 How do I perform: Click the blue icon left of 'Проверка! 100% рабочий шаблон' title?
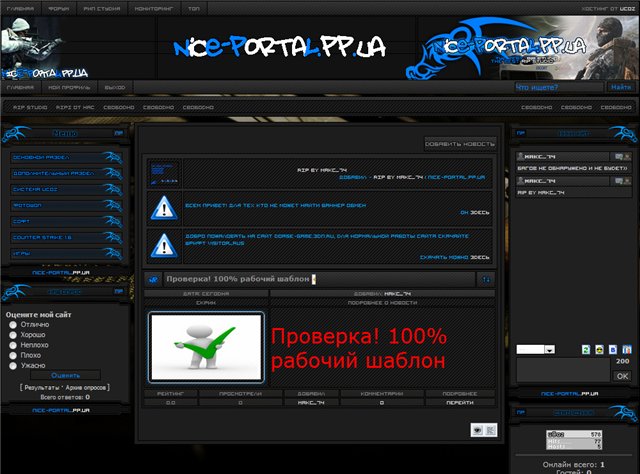click(153, 280)
